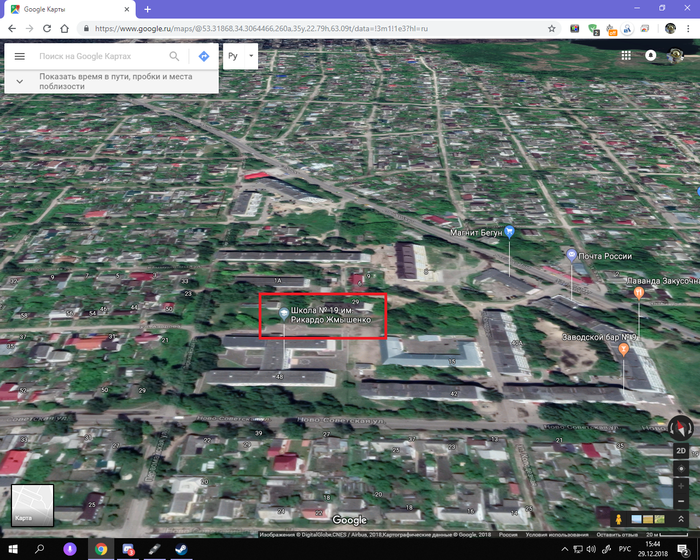Switch the map to 2D view
Screen dimensions: 700x560
click(x=680, y=450)
